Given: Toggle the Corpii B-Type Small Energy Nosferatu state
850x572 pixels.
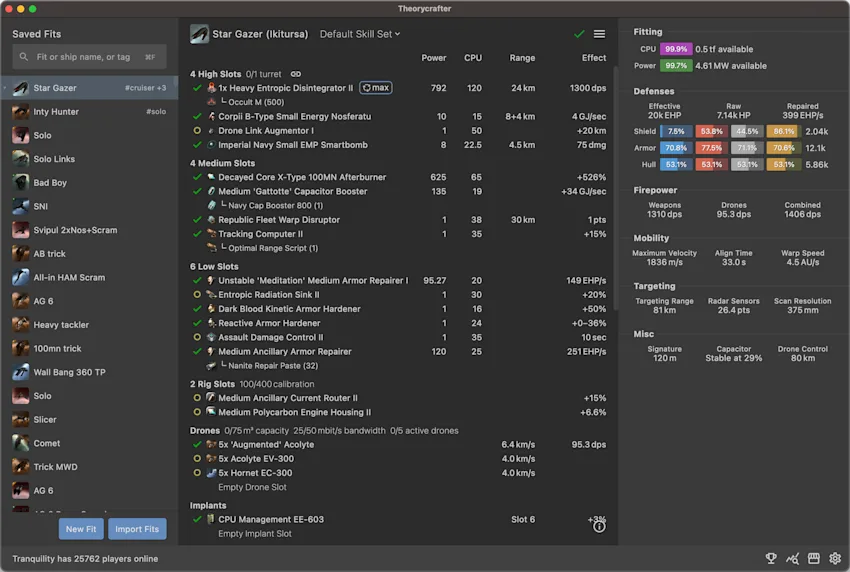Looking at the screenshot, I should pos(197,117).
